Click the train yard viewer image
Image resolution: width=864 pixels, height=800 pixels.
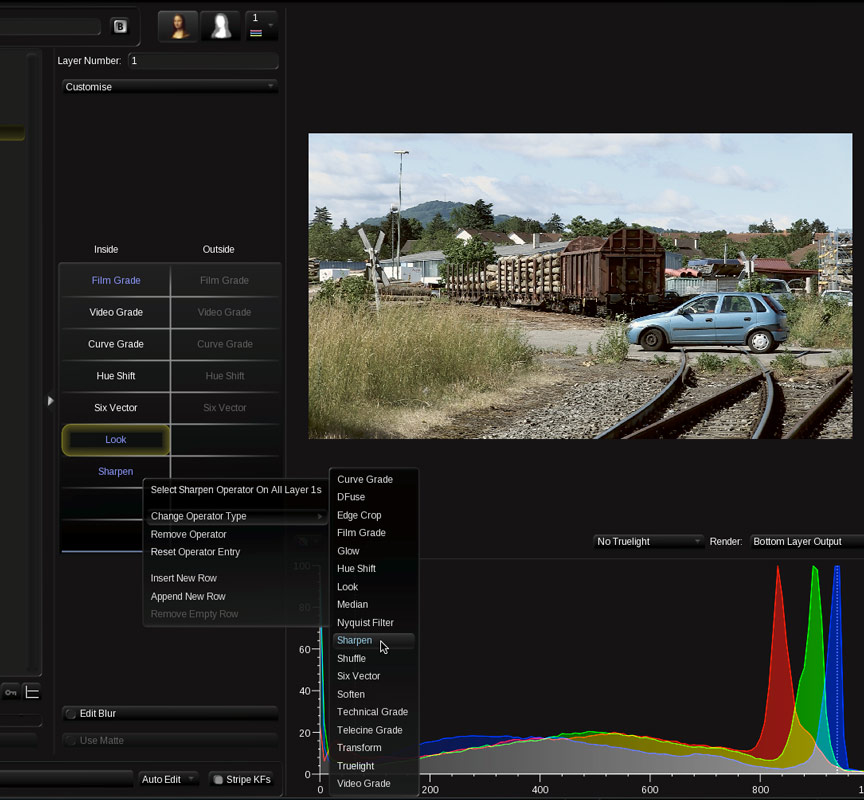(580, 286)
